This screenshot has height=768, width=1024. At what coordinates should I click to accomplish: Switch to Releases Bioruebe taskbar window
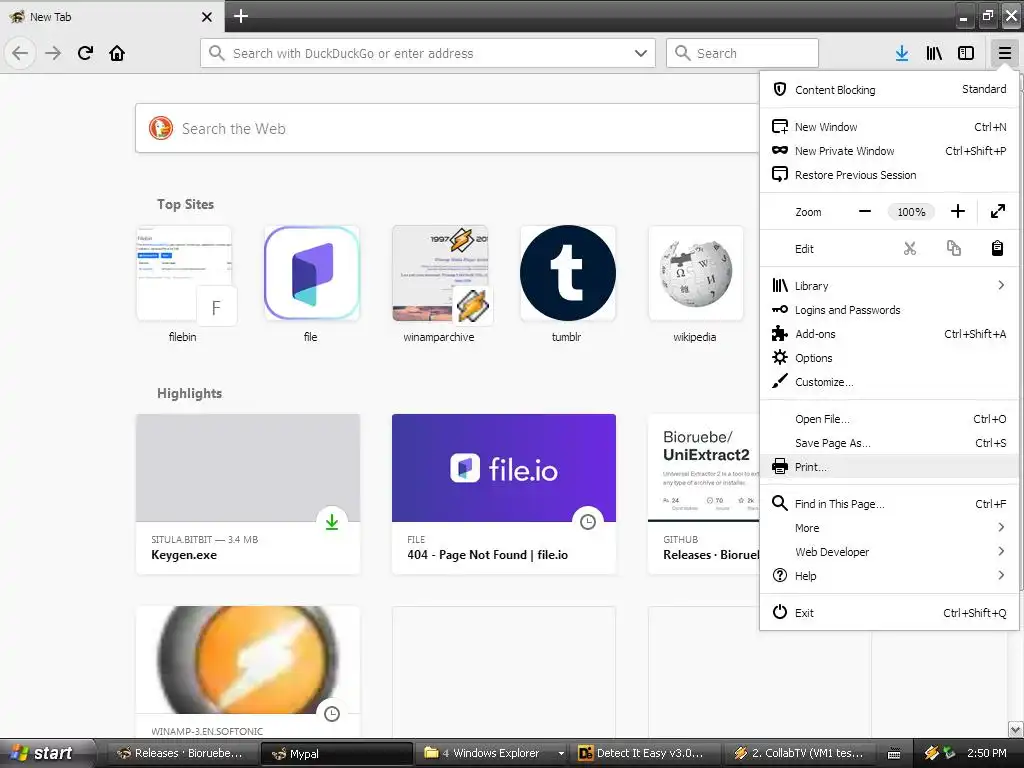(182, 753)
